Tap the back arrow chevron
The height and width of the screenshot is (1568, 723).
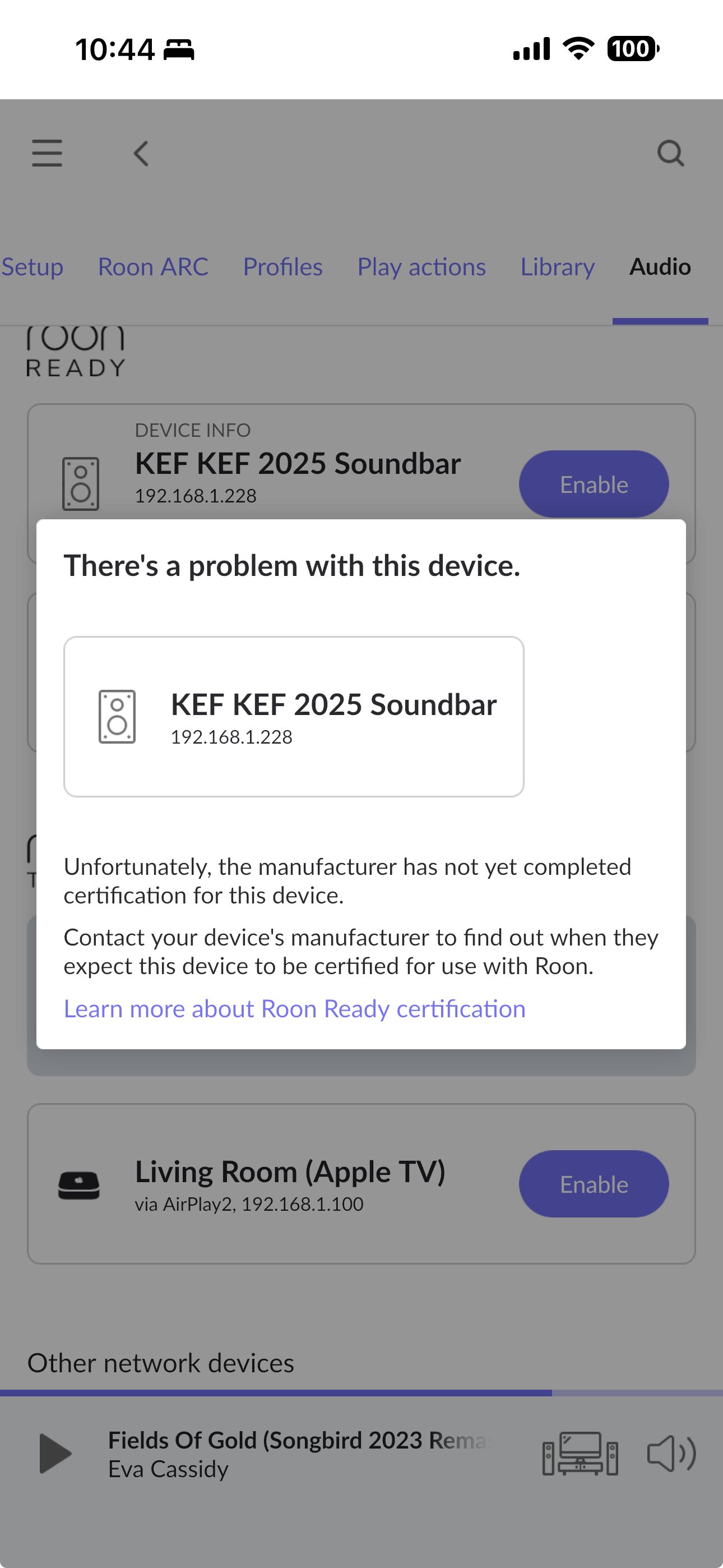pyautogui.click(x=141, y=154)
